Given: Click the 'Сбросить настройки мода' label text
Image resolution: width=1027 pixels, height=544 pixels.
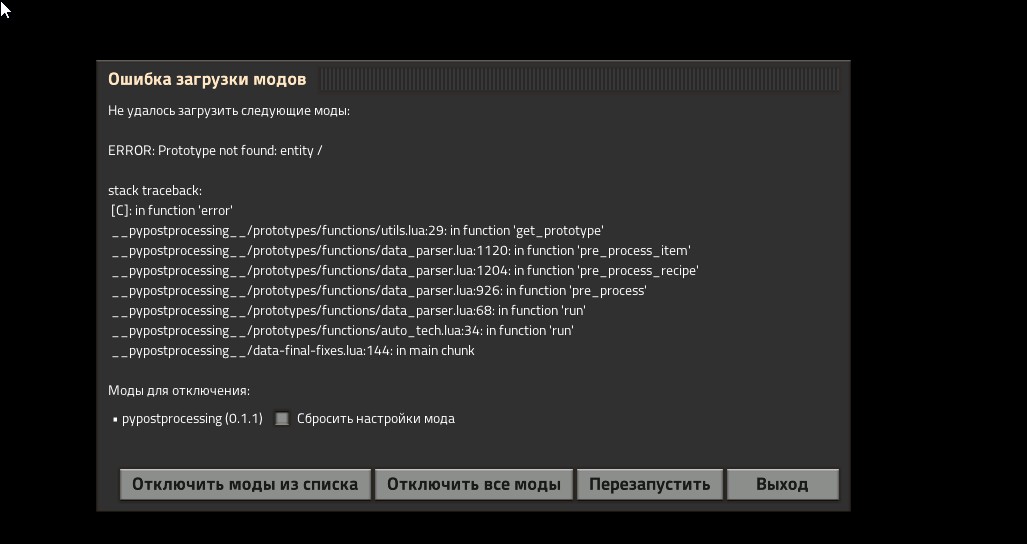Looking at the screenshot, I should click(x=375, y=419).
